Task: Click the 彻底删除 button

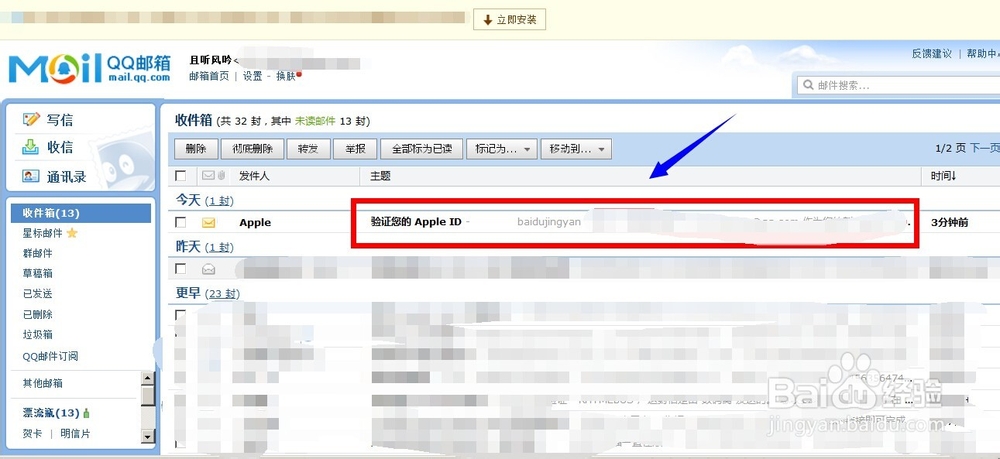Action: (x=253, y=149)
